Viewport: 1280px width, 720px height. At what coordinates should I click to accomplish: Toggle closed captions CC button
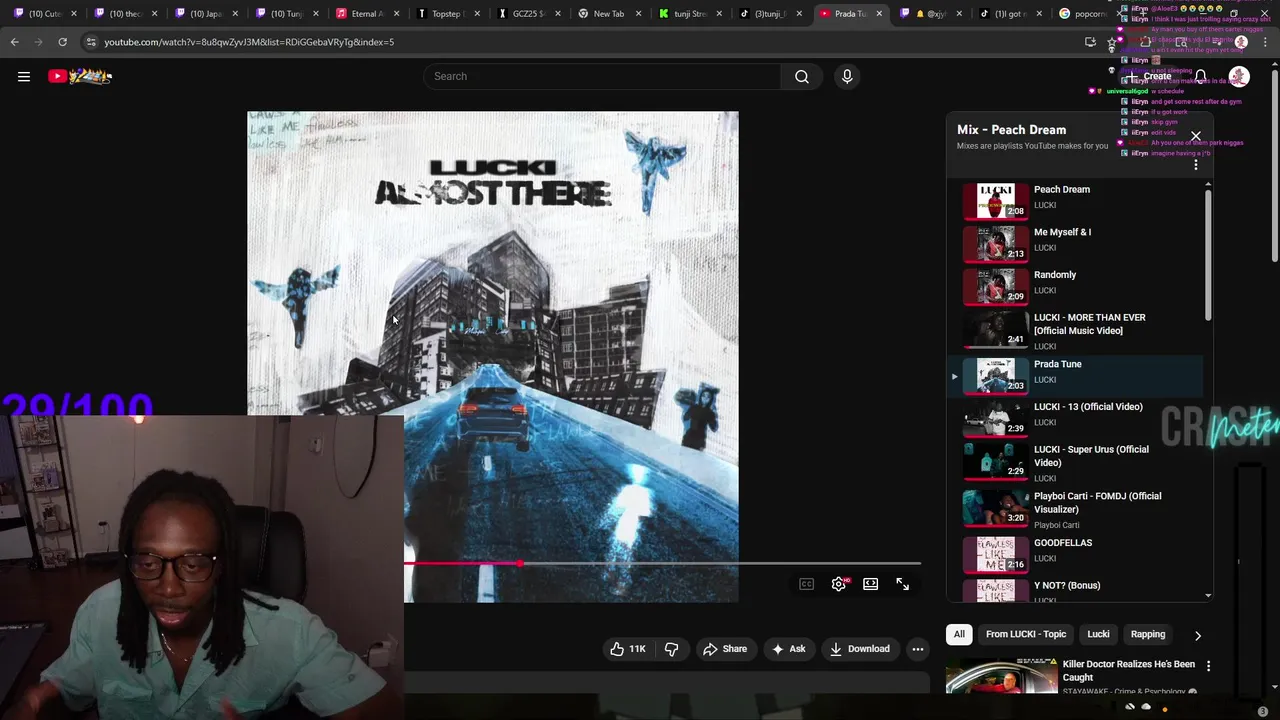coord(806,584)
